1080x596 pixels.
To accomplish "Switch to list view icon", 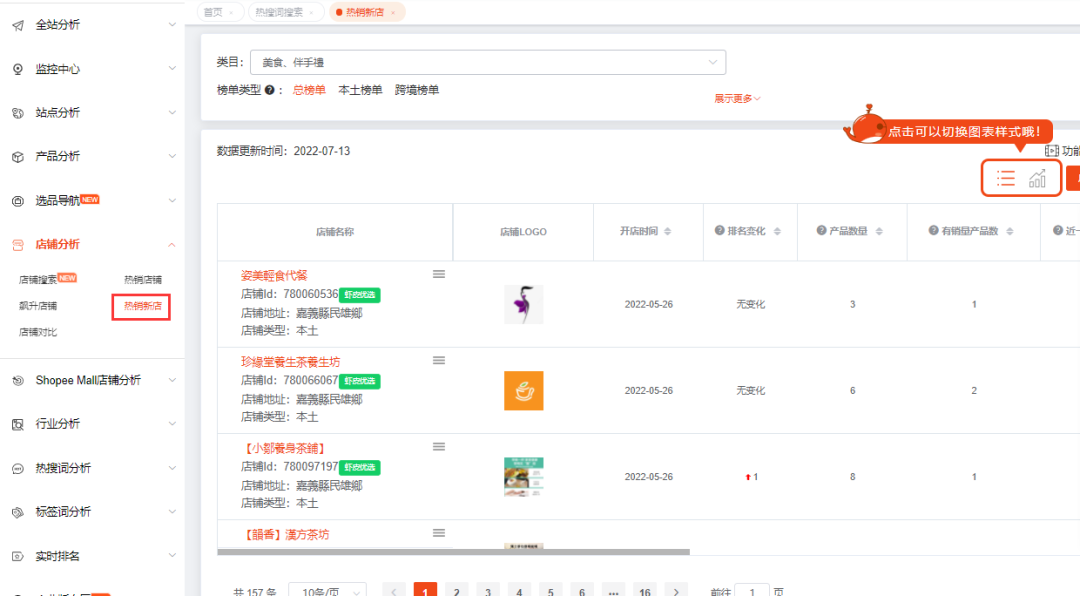I will [x=1006, y=178].
